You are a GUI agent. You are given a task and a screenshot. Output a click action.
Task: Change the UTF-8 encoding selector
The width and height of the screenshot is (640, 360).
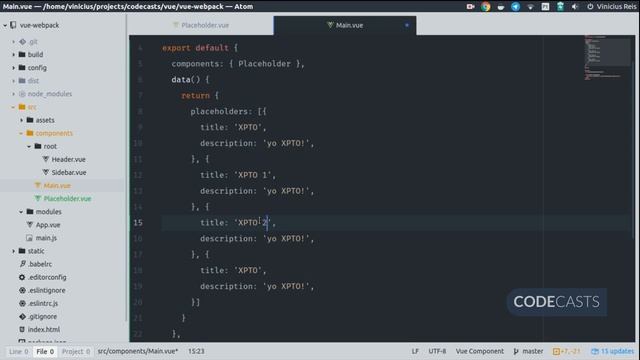[437, 351]
